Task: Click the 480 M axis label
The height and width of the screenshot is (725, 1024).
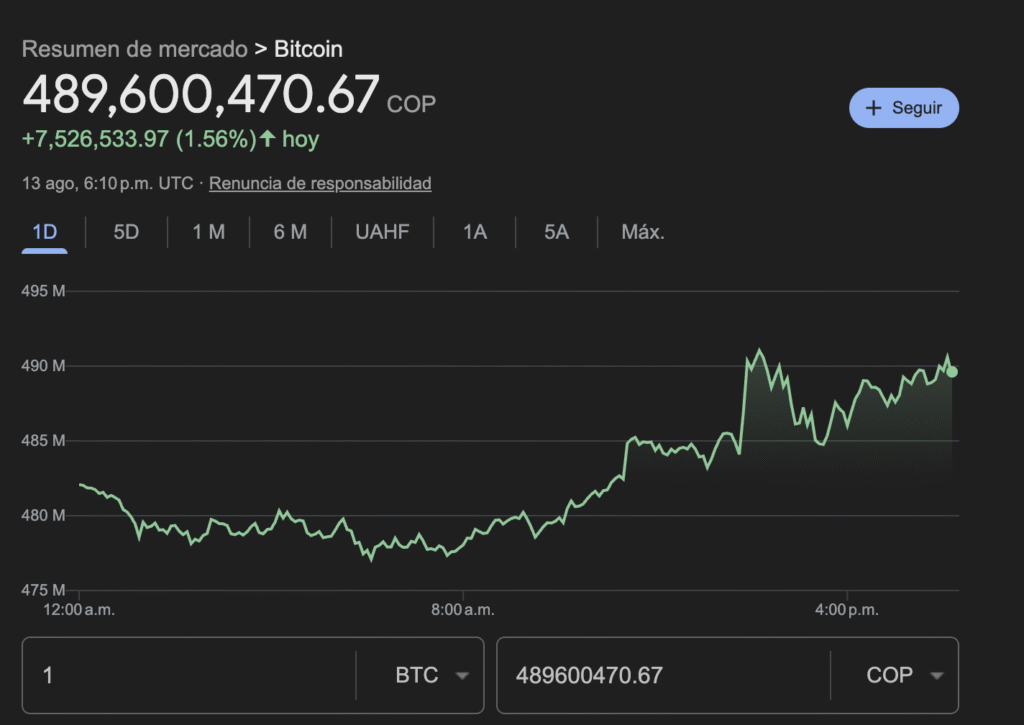Action: pyautogui.click(x=43, y=515)
